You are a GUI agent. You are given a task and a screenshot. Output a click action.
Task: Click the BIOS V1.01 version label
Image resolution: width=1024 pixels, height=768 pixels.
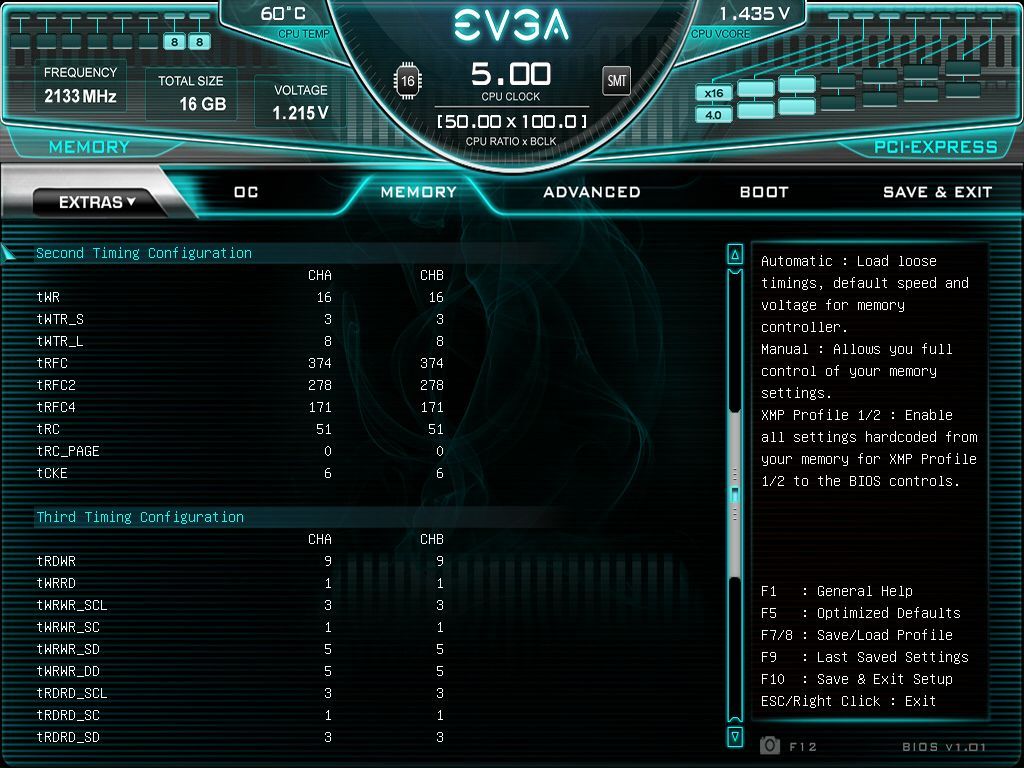pos(944,746)
